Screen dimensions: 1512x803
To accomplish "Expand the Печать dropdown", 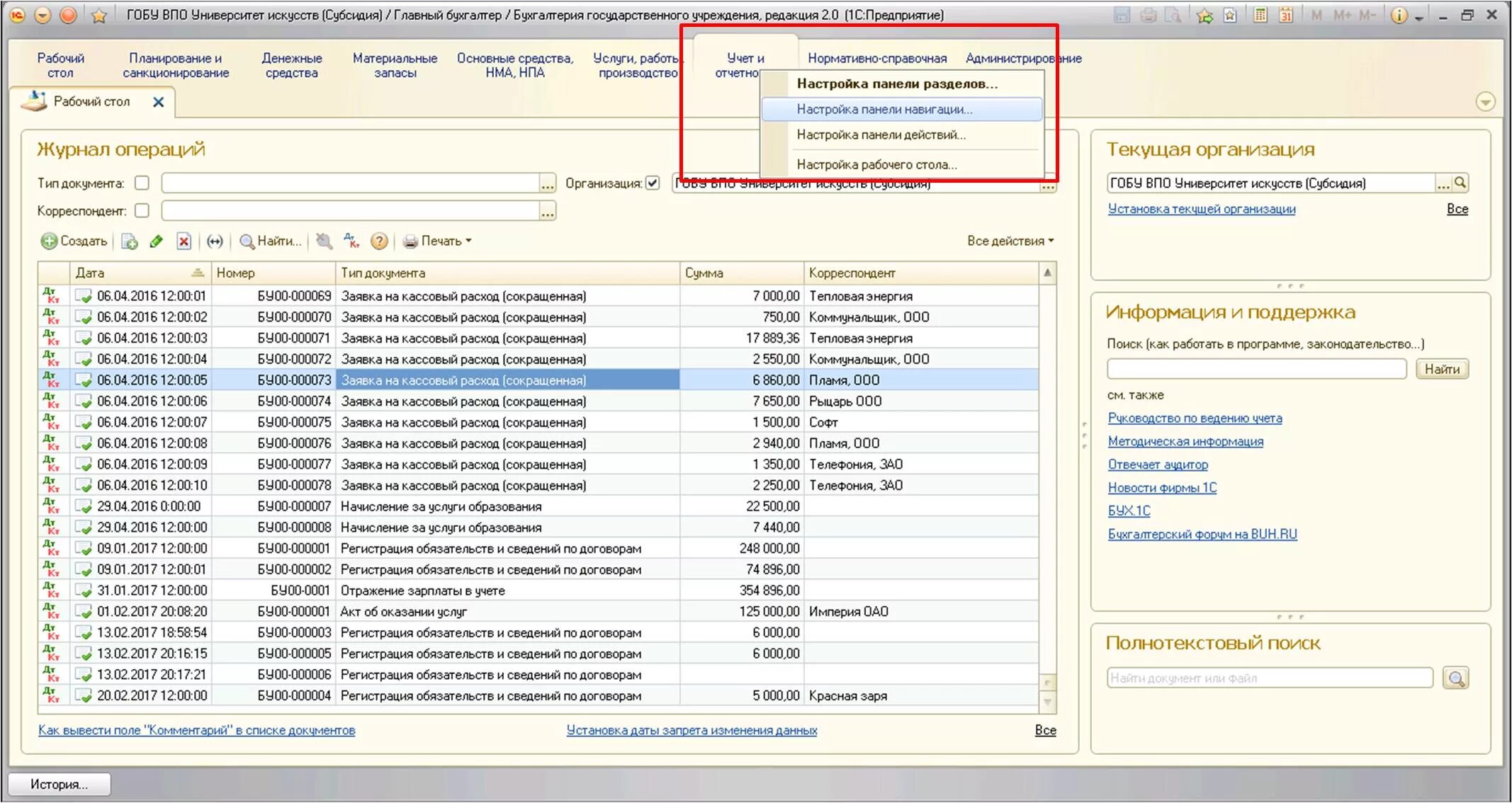I will (437, 241).
